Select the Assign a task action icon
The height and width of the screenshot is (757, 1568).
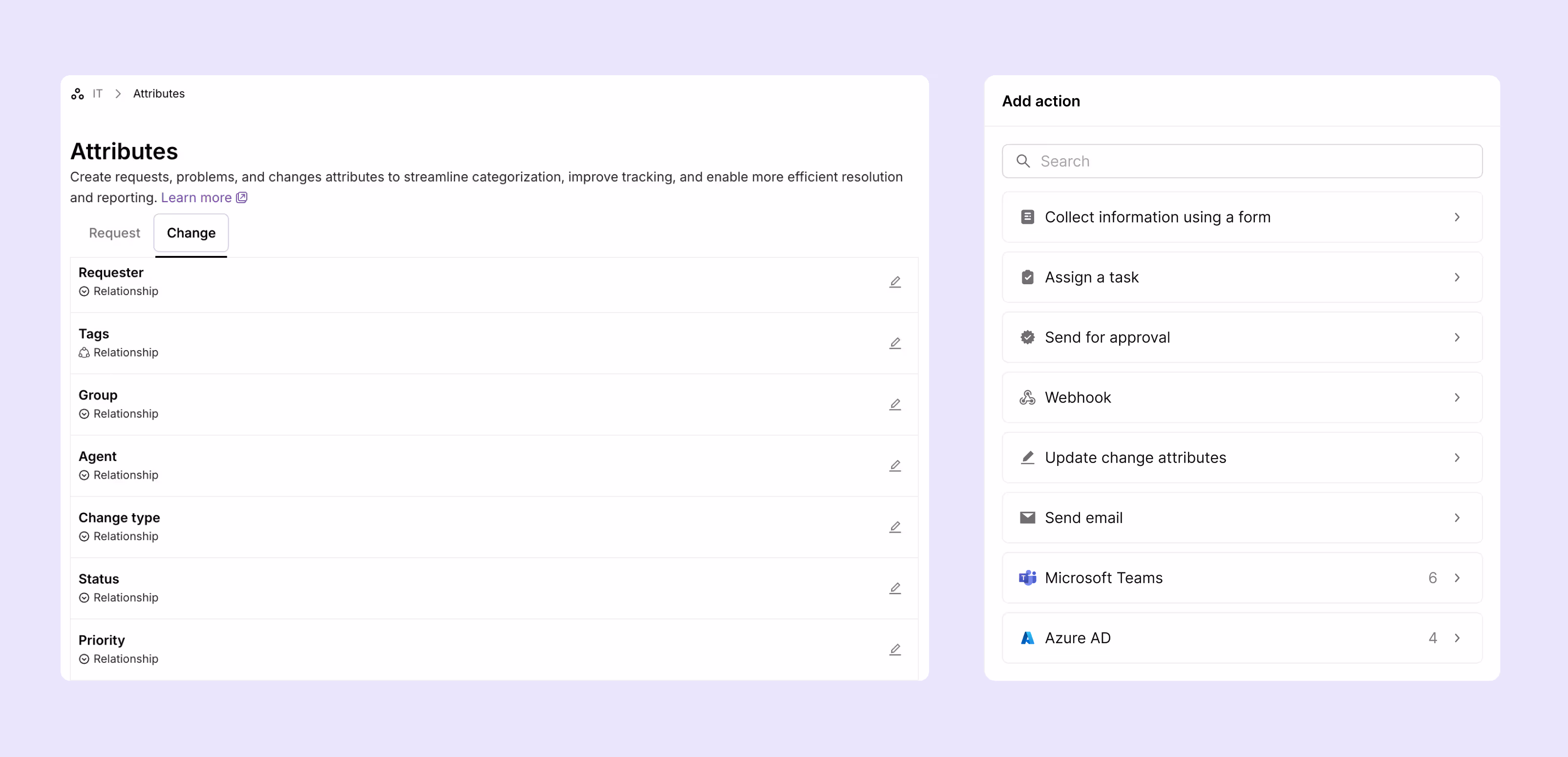point(1027,277)
